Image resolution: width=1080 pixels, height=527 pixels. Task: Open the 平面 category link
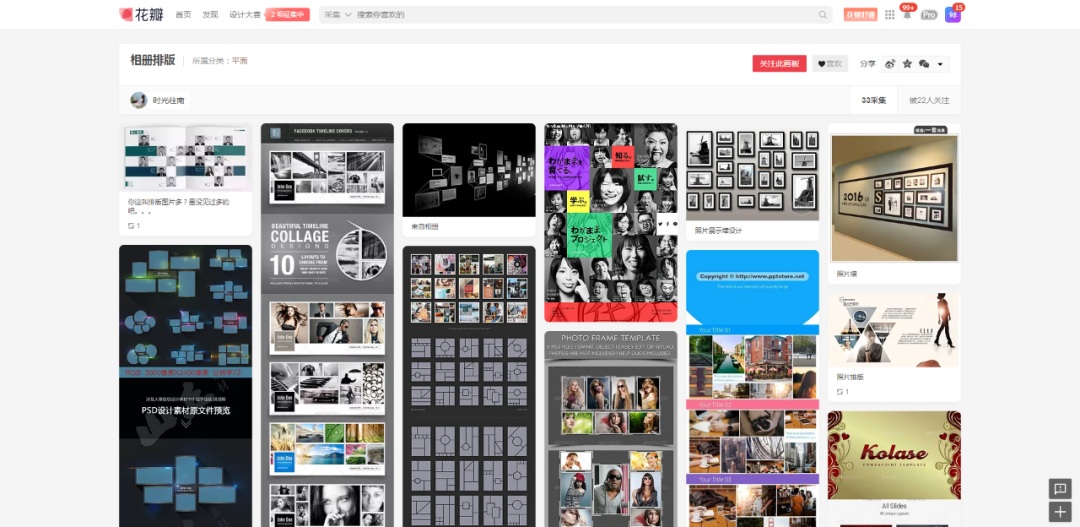coord(240,61)
